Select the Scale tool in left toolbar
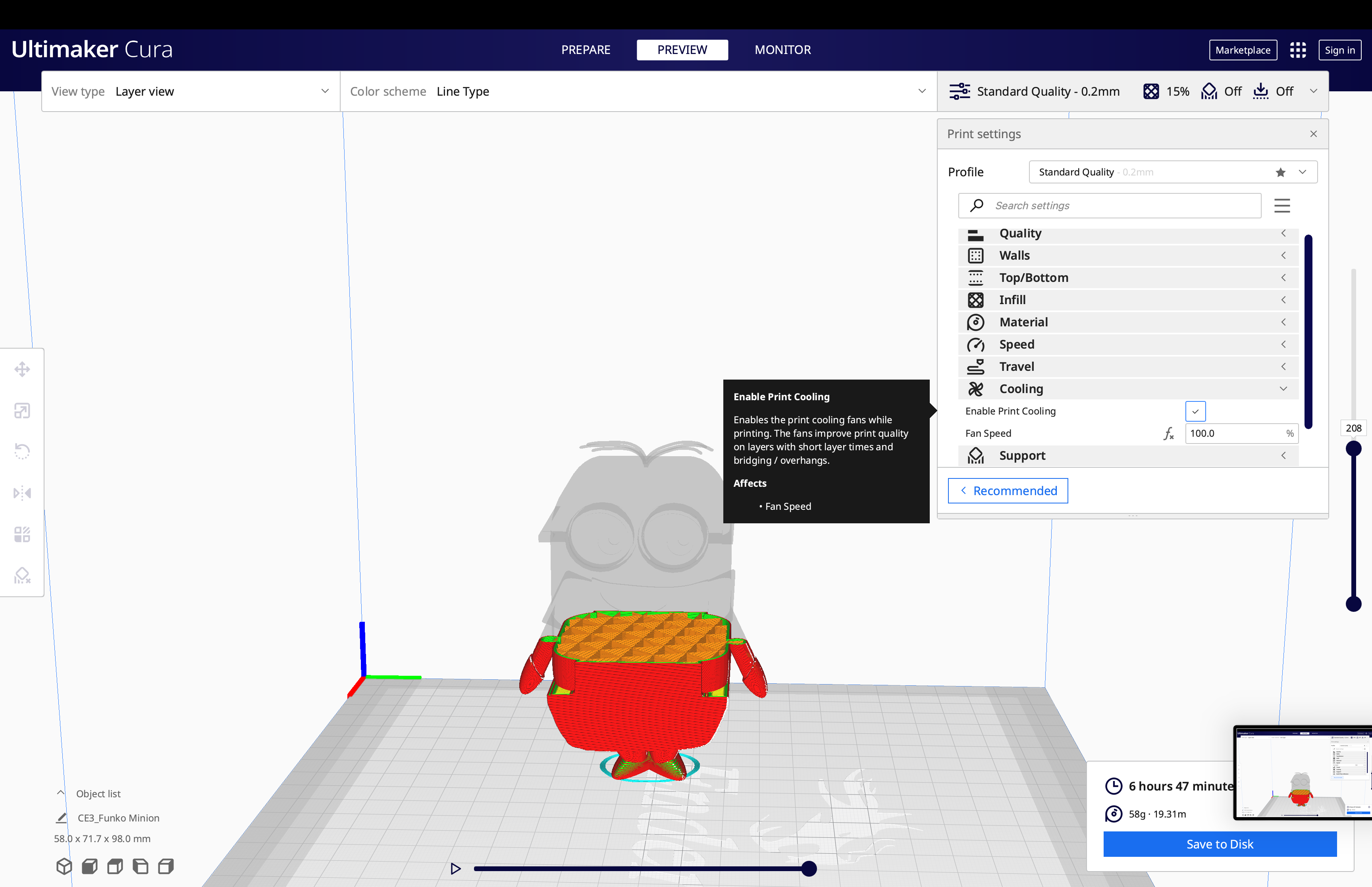The image size is (1372, 887). click(22, 411)
